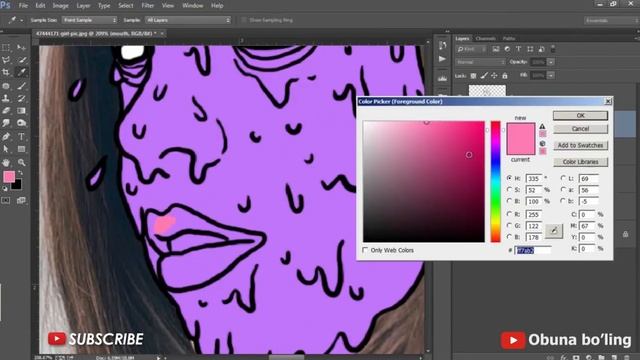640x360 pixels.
Task: Filter layers by adjustment type
Action: point(507,49)
